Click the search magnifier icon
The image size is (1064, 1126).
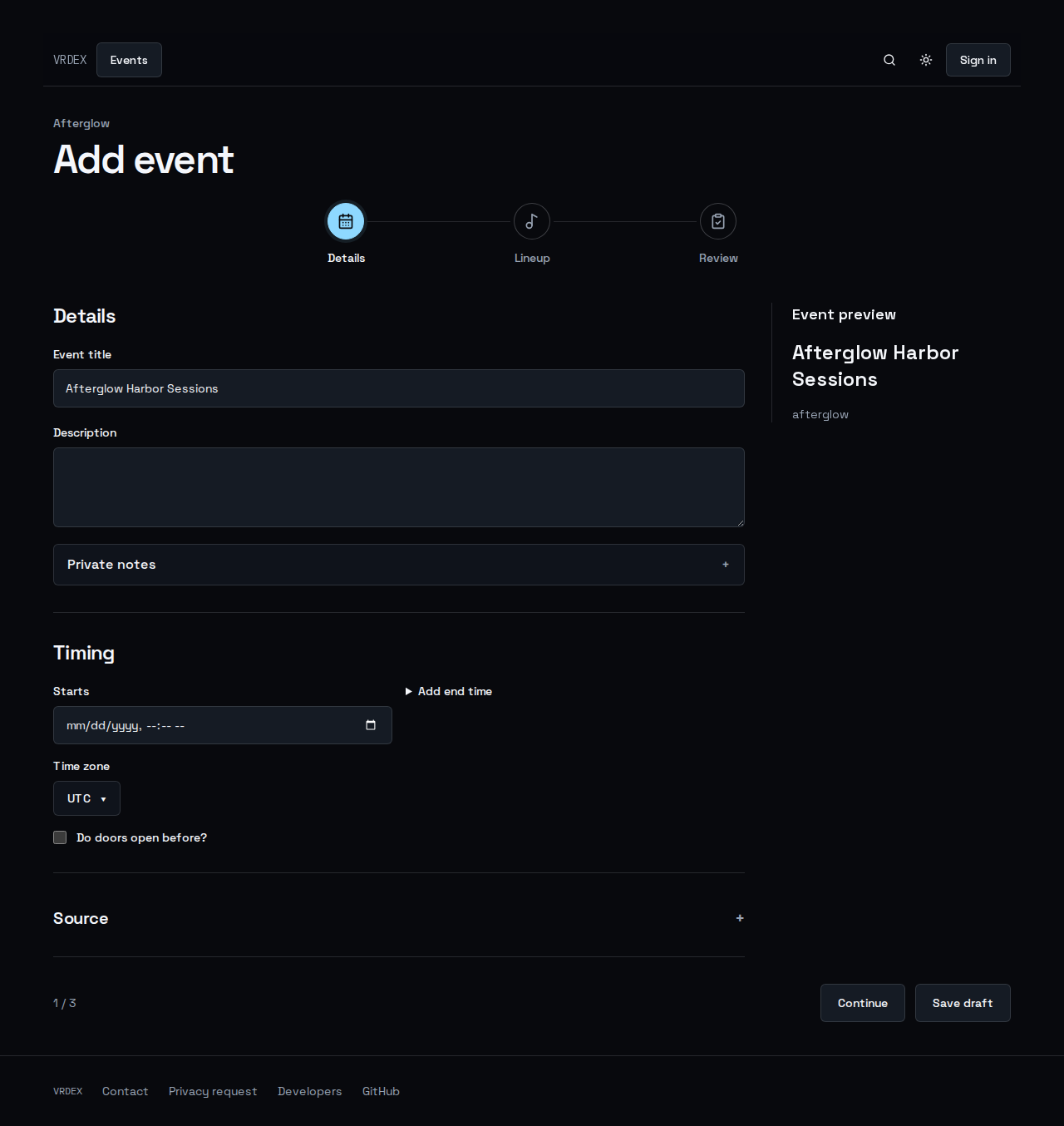click(889, 60)
